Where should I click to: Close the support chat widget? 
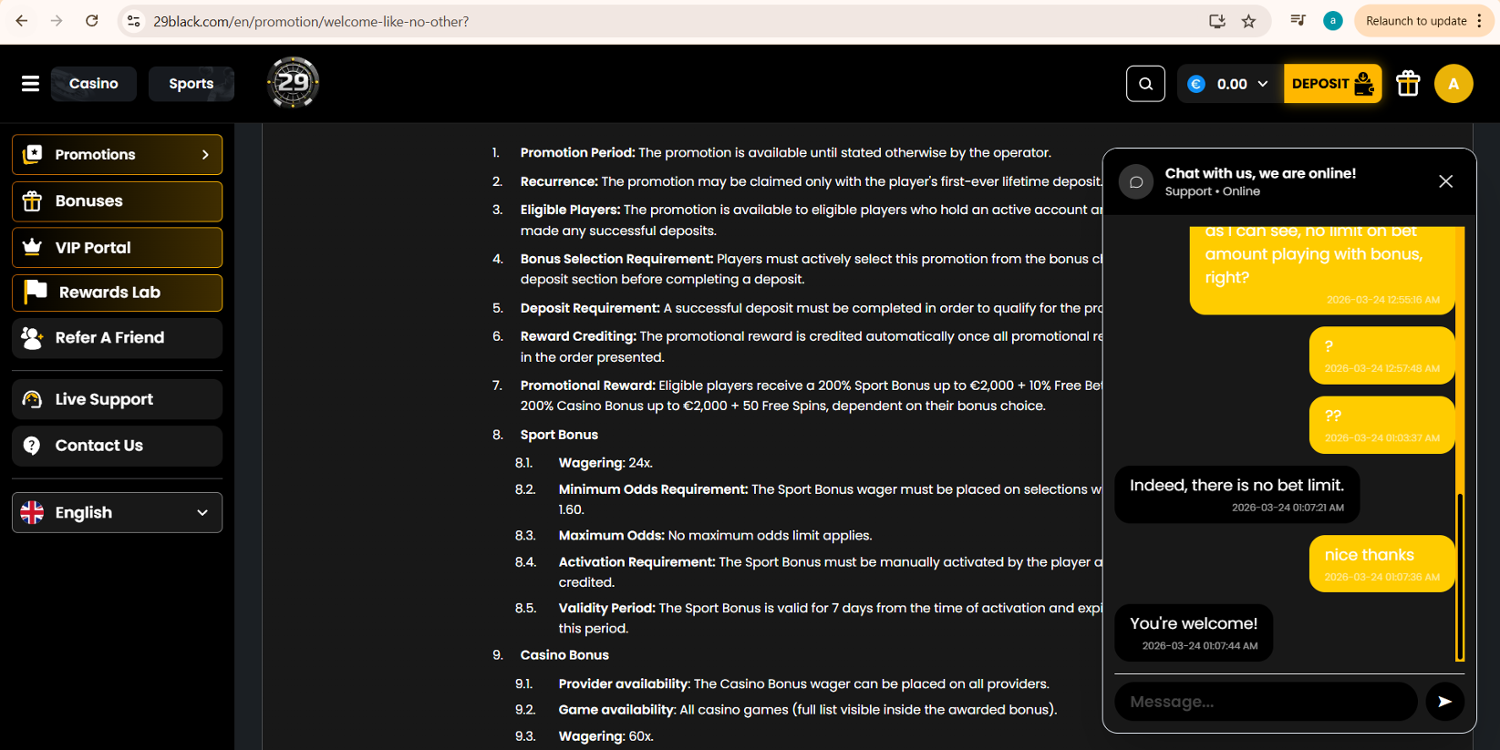point(1445,181)
